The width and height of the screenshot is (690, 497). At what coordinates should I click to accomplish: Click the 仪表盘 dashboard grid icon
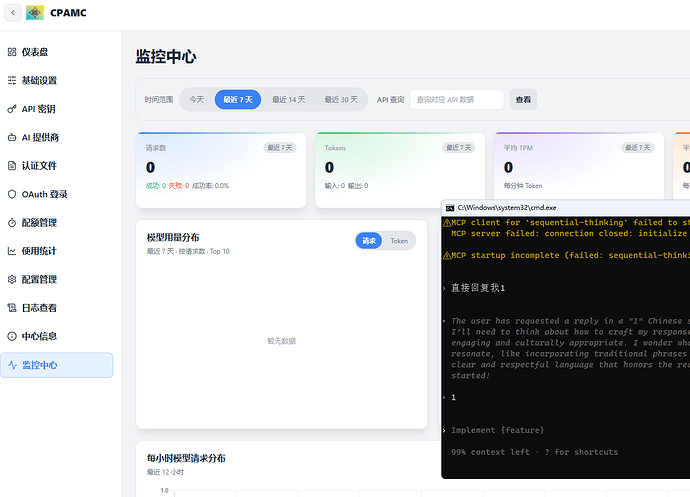[12, 52]
